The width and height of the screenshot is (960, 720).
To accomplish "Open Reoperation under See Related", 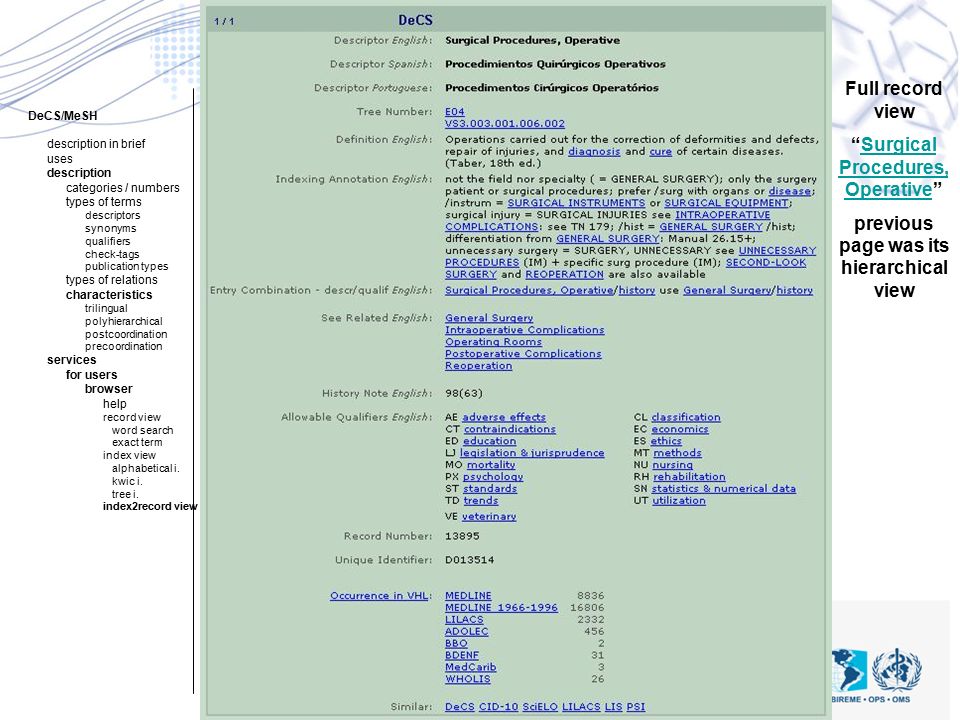I will pos(478,366).
